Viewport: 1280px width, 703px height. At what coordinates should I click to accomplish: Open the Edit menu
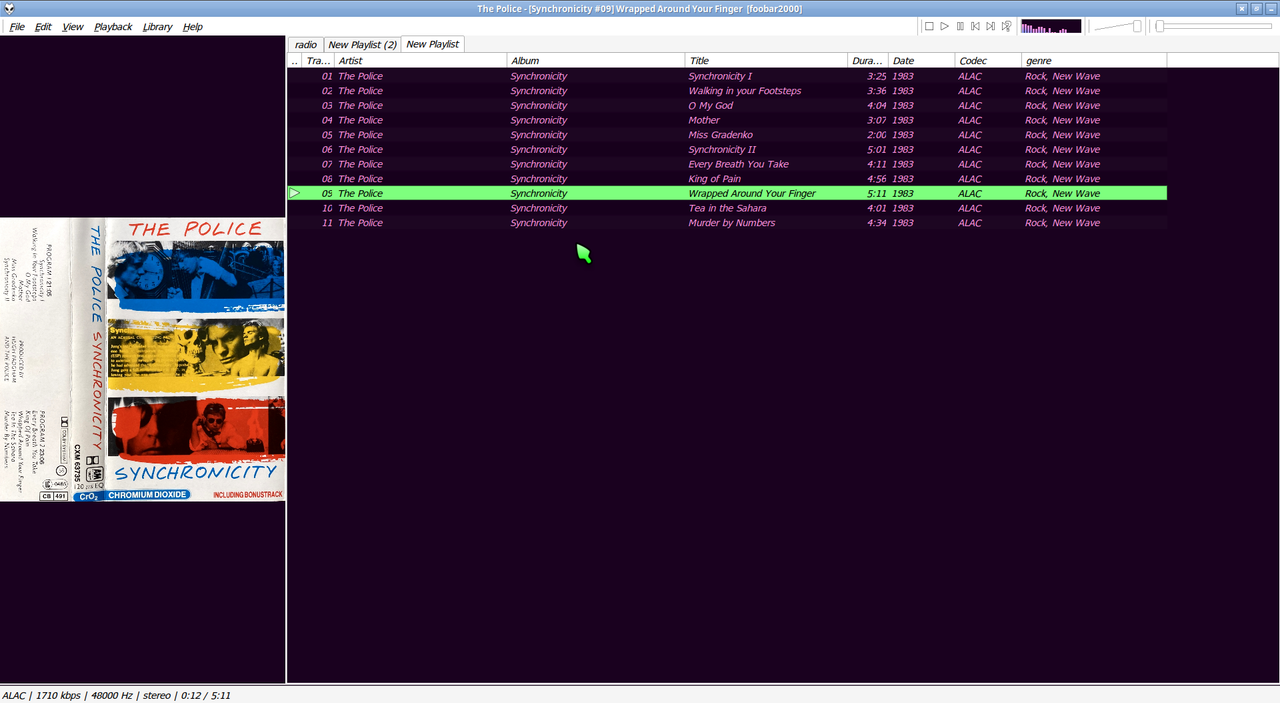[x=43, y=27]
